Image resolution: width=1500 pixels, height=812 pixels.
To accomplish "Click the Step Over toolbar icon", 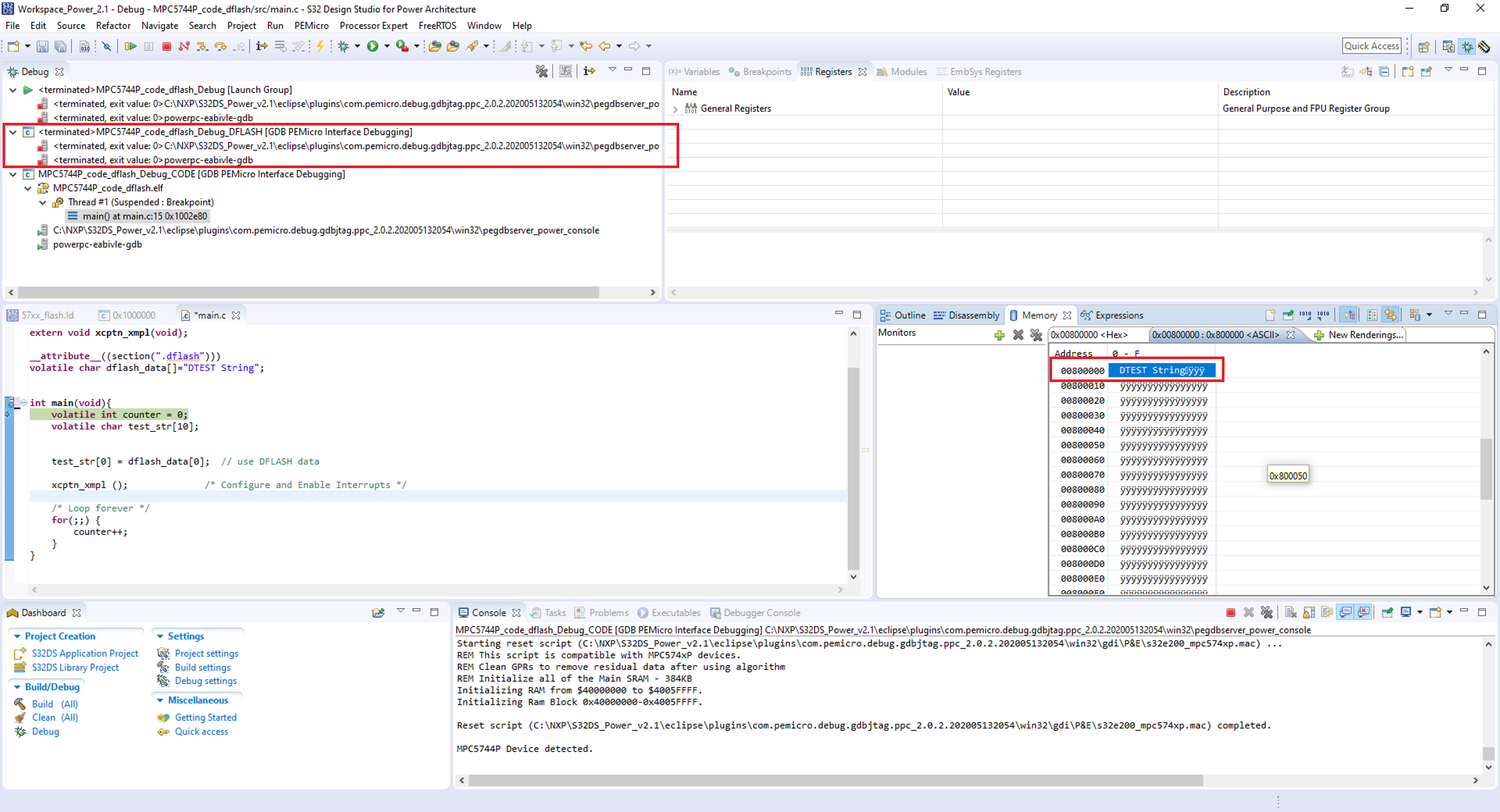I will tap(220, 46).
